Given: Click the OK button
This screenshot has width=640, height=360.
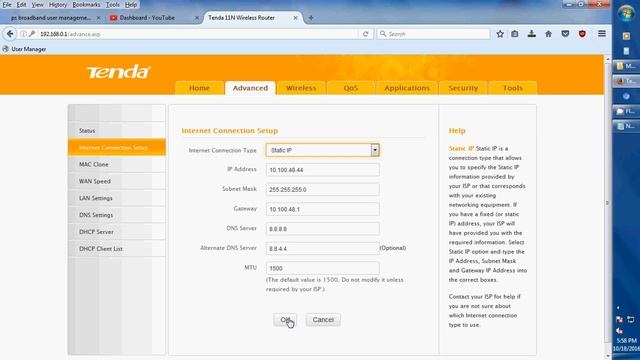Looking at the screenshot, I should [285, 320].
